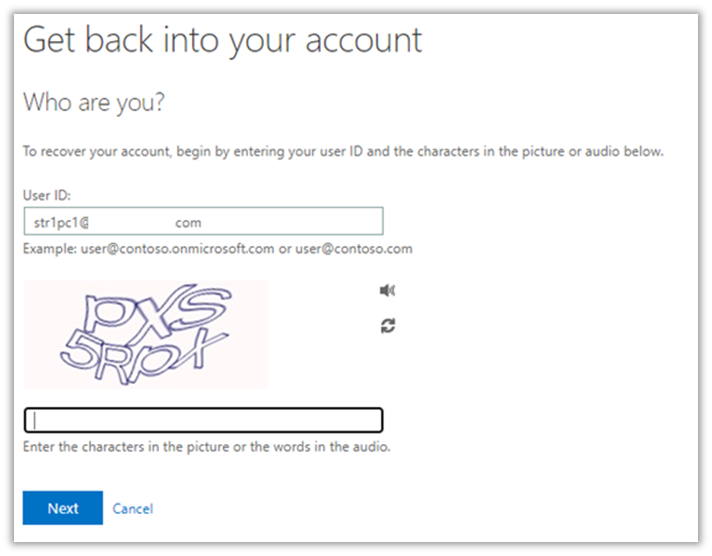Click the Cancel link
This screenshot has height=556, width=712.
tap(133, 509)
